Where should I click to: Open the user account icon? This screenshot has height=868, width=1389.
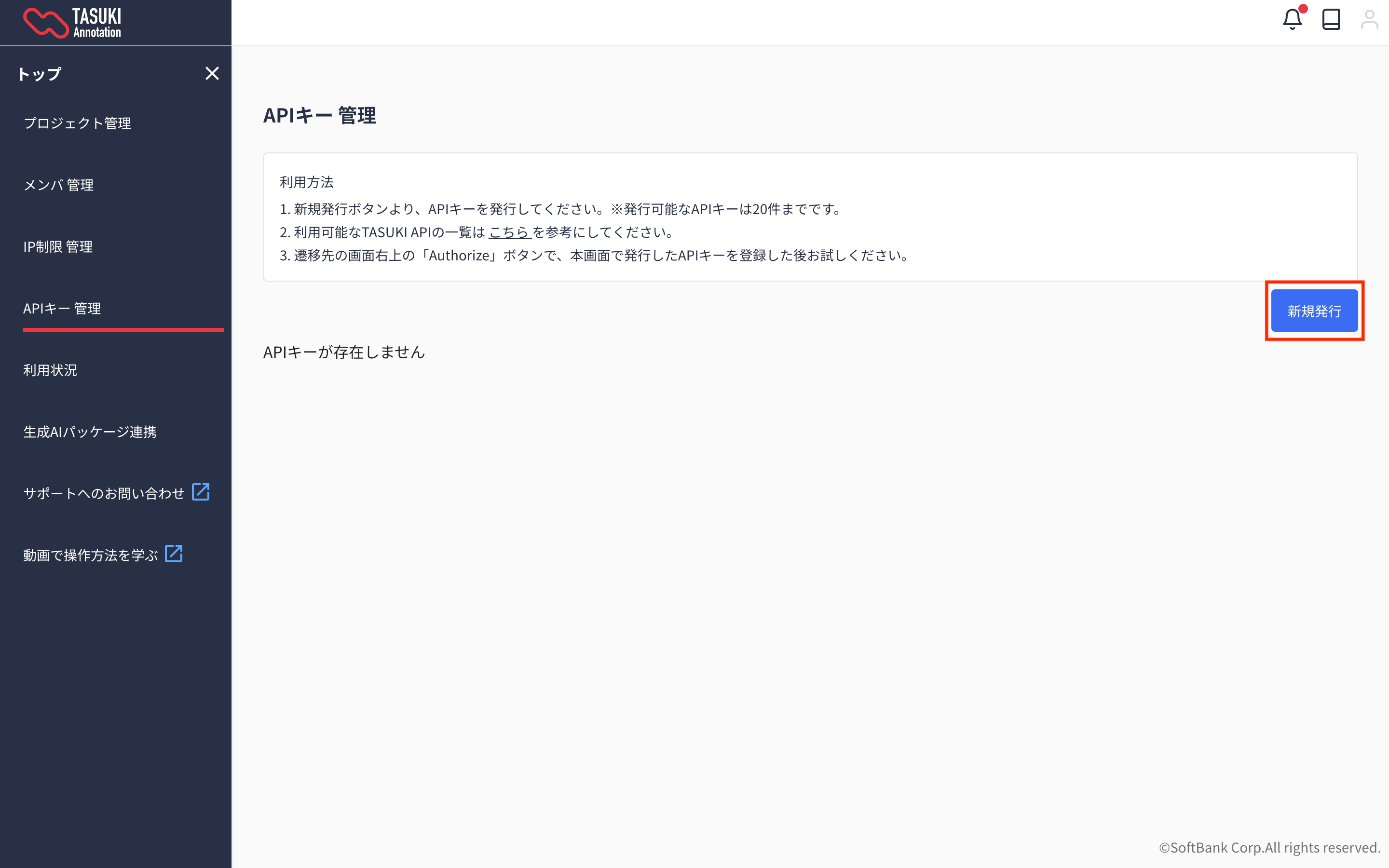pyautogui.click(x=1370, y=19)
